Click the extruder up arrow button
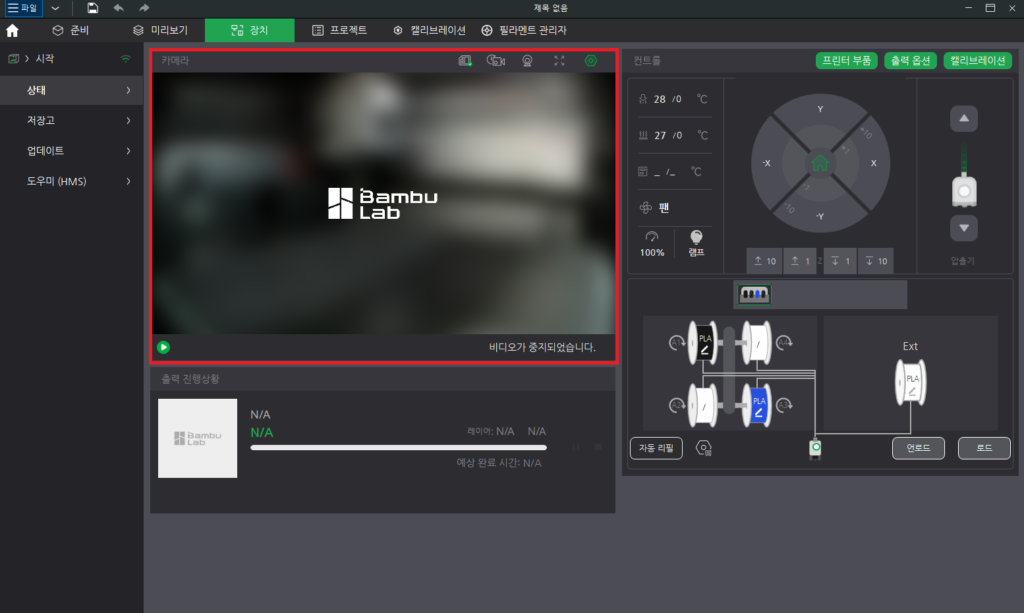1024x613 pixels. (x=964, y=119)
